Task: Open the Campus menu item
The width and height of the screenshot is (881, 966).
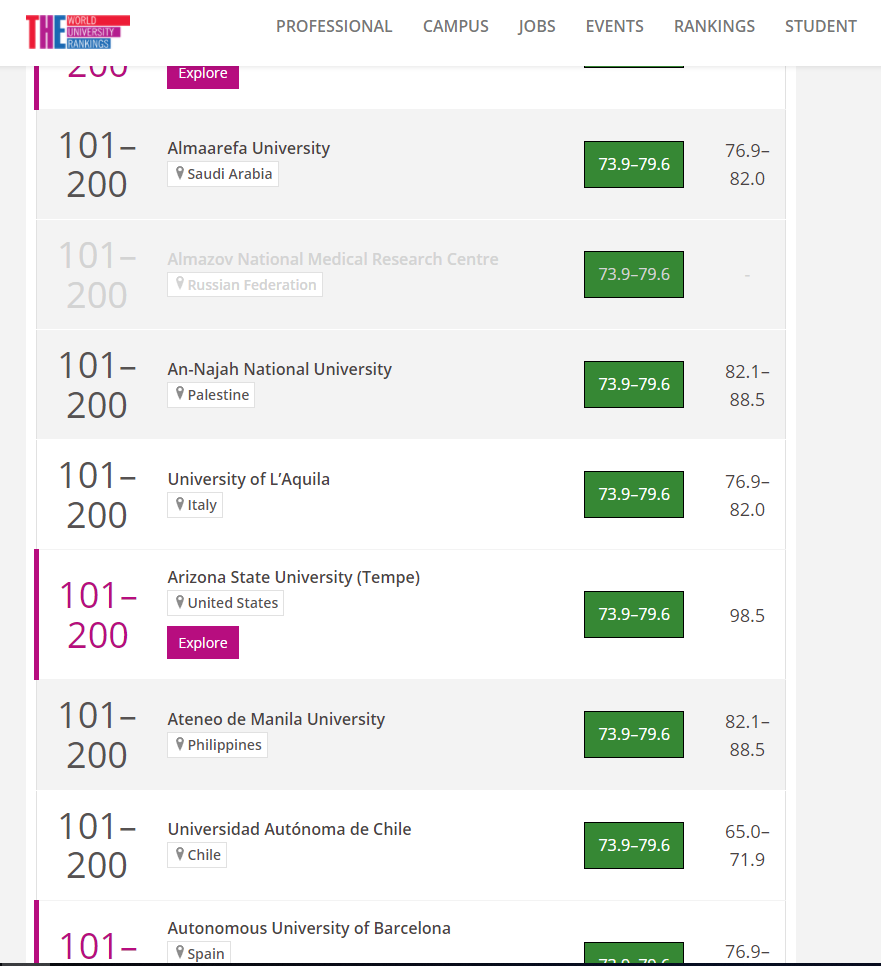Action: point(456,27)
